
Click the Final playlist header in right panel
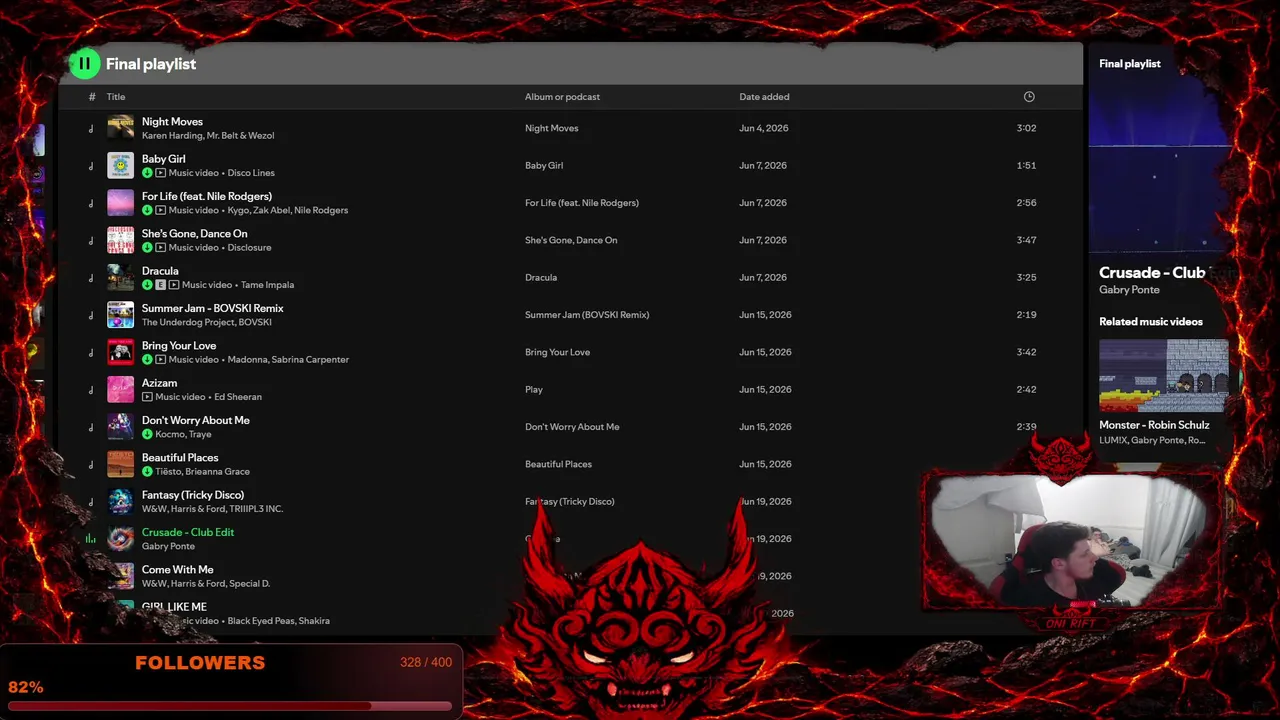click(x=1130, y=64)
